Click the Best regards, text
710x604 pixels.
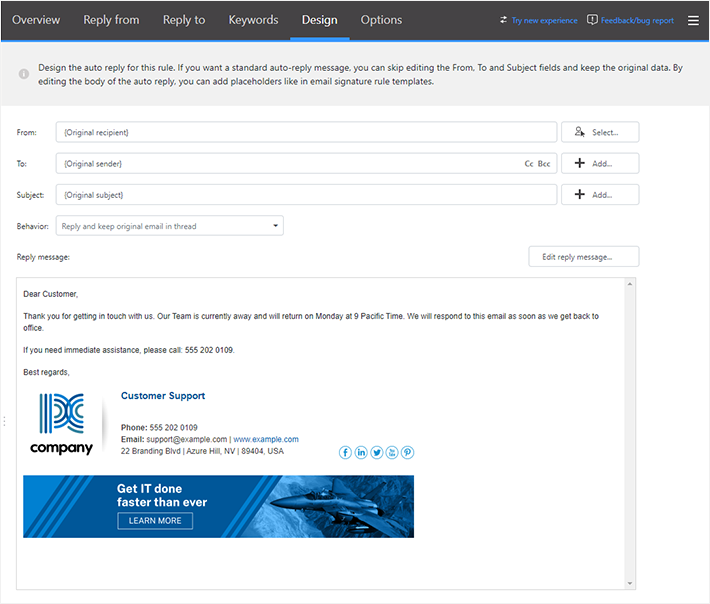click(x=46, y=372)
